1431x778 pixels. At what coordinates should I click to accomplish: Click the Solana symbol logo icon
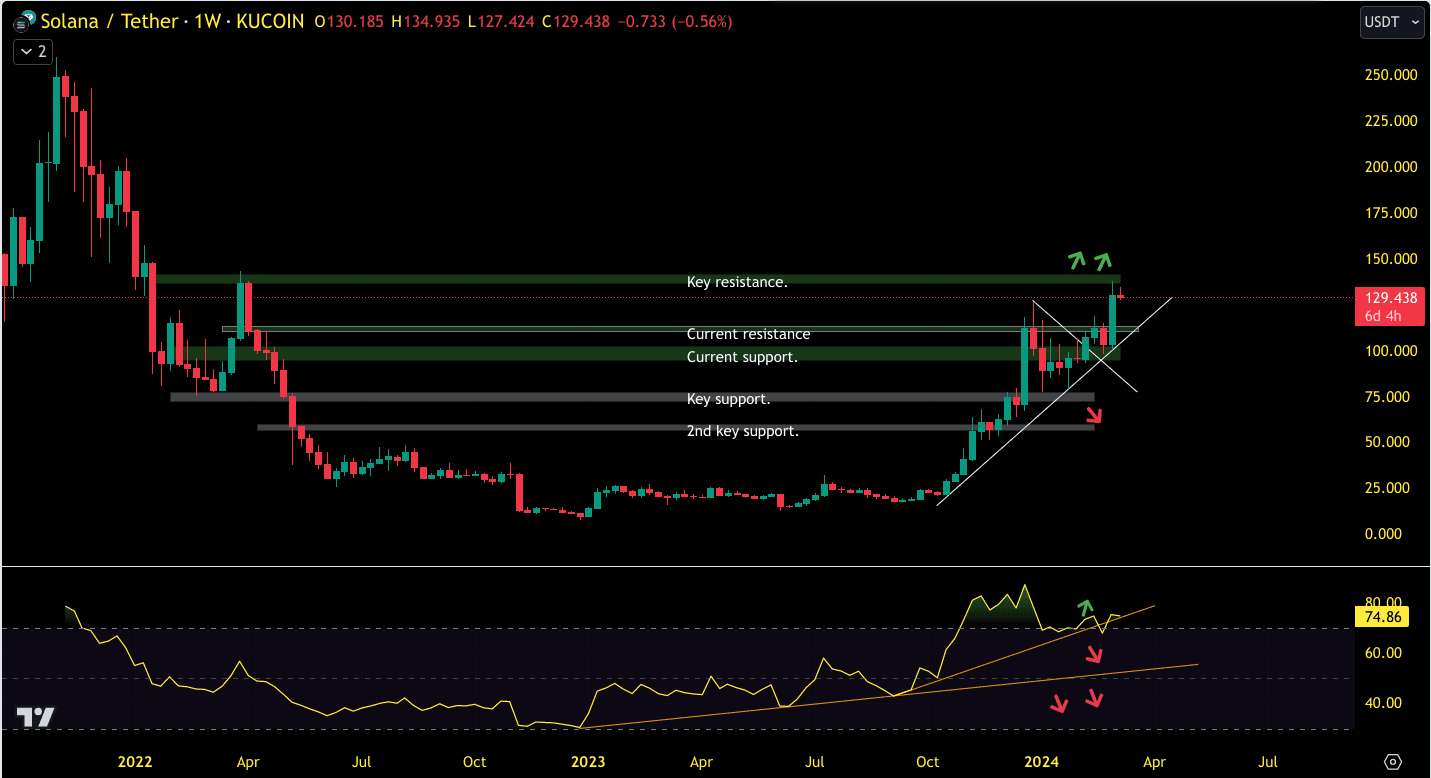point(26,20)
